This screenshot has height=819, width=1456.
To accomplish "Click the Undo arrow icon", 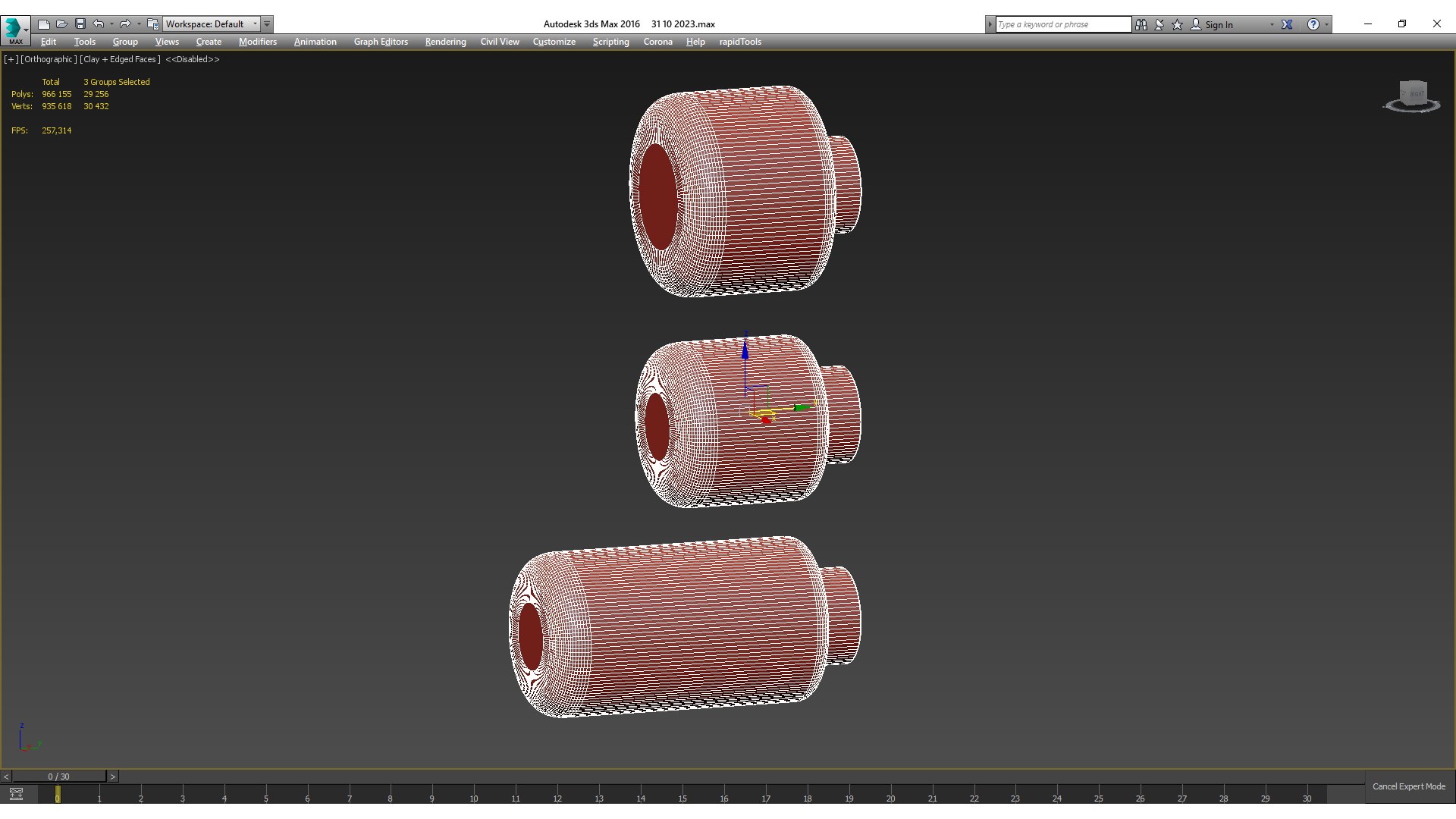I will (99, 24).
